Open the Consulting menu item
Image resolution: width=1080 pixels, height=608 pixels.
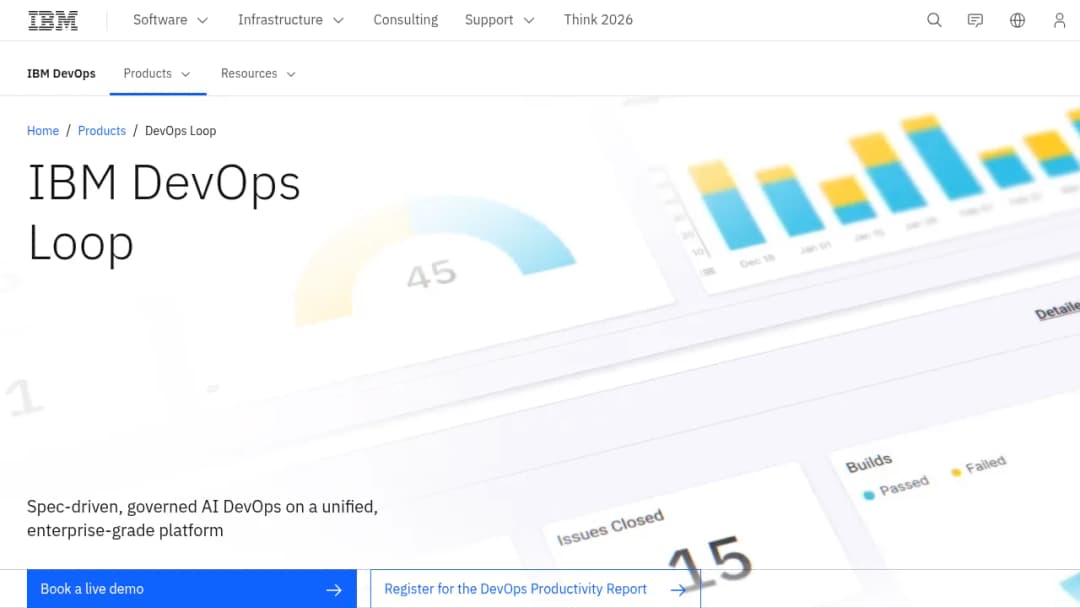click(x=406, y=20)
